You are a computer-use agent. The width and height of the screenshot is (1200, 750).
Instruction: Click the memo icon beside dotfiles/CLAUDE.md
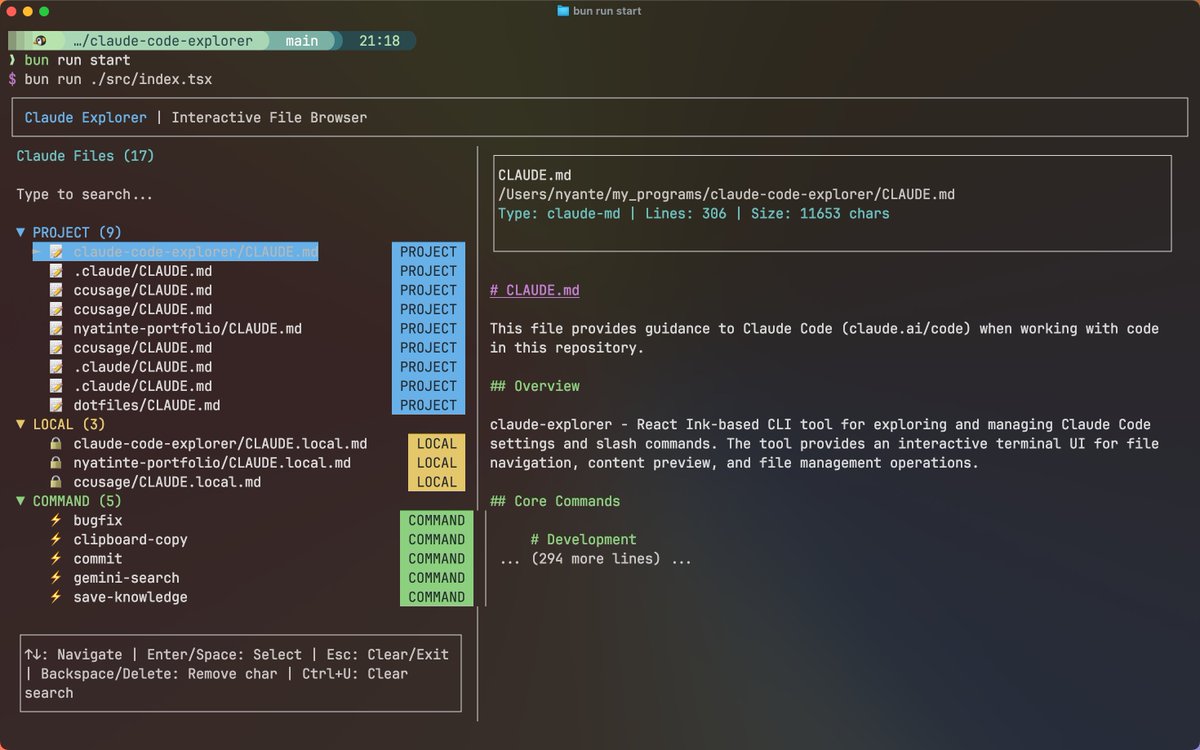coord(57,405)
